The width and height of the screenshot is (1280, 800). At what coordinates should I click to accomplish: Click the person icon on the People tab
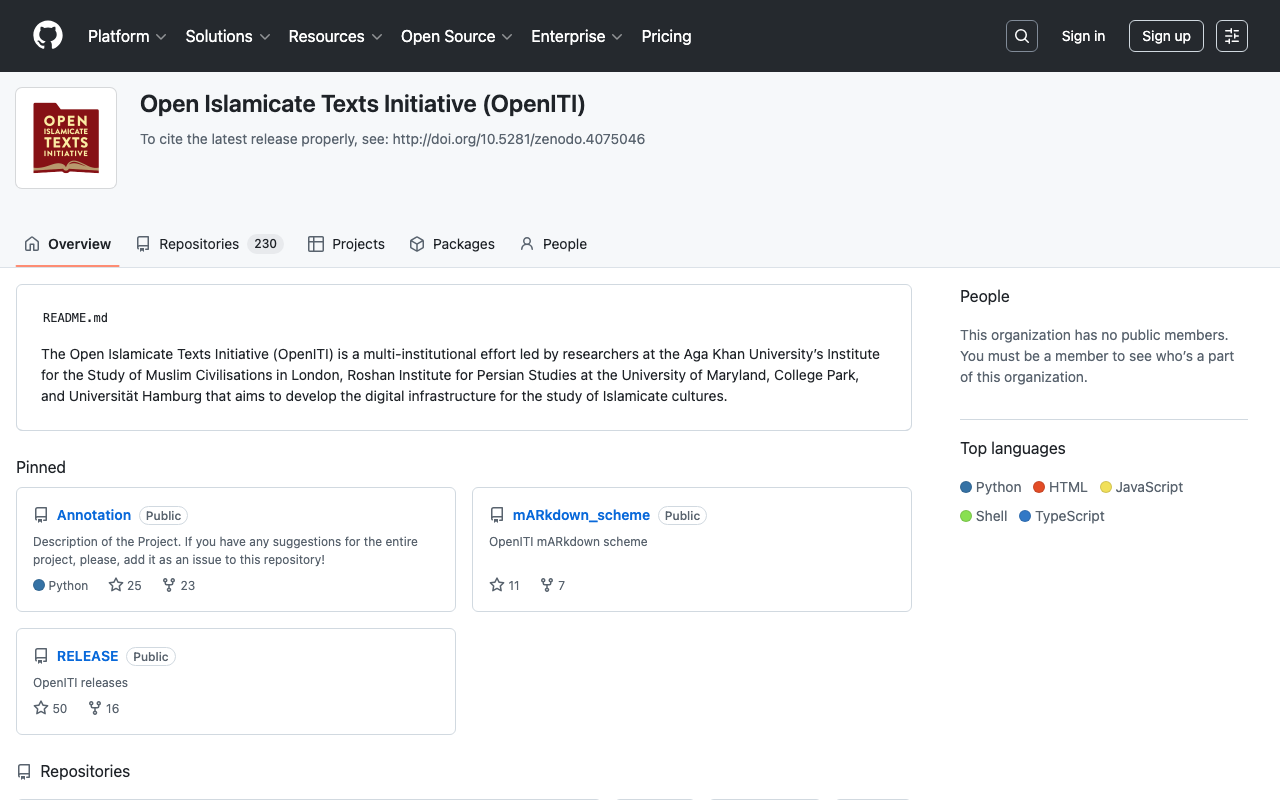(526, 243)
